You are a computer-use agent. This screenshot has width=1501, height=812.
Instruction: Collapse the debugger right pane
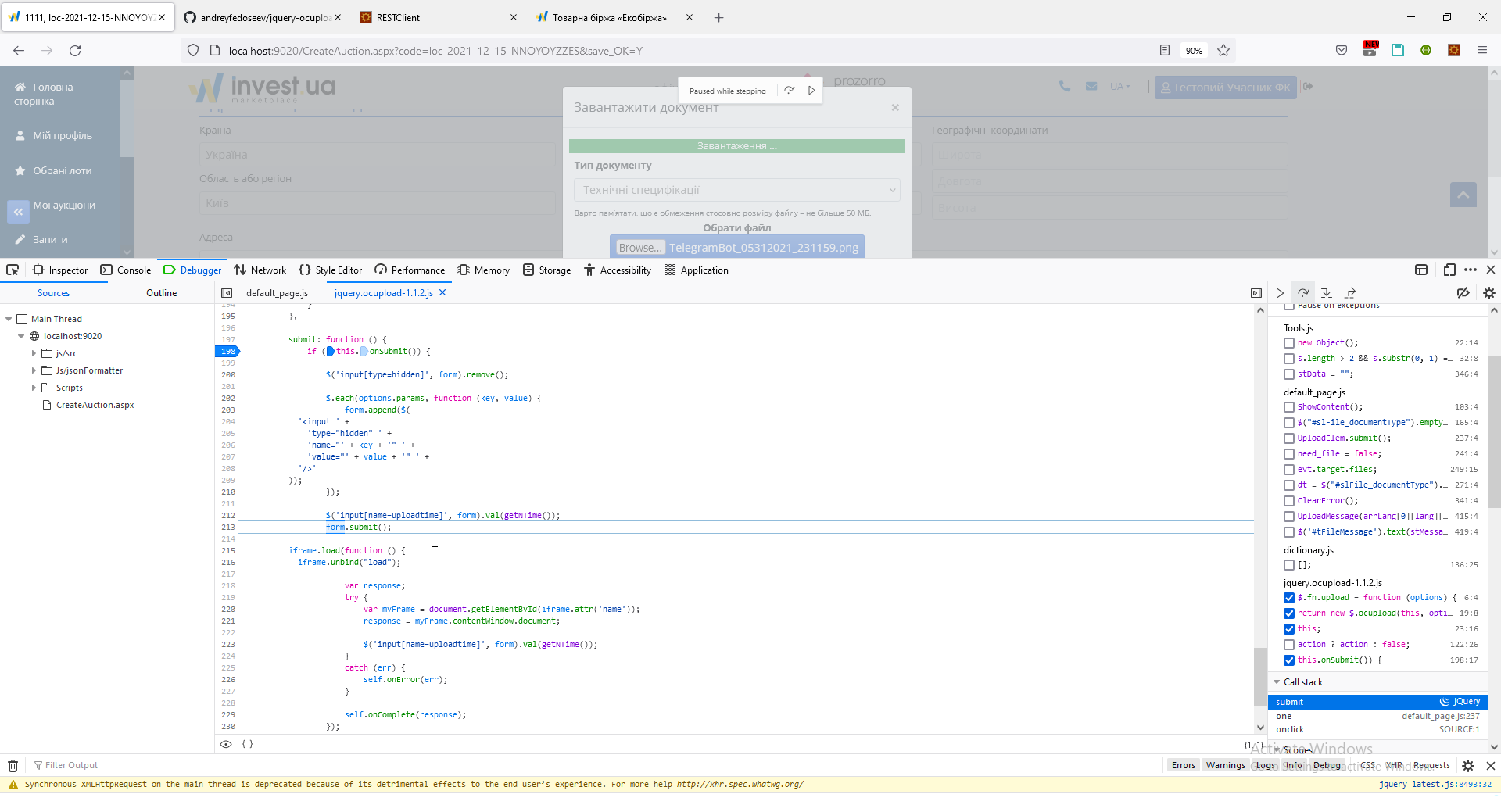(x=1256, y=293)
